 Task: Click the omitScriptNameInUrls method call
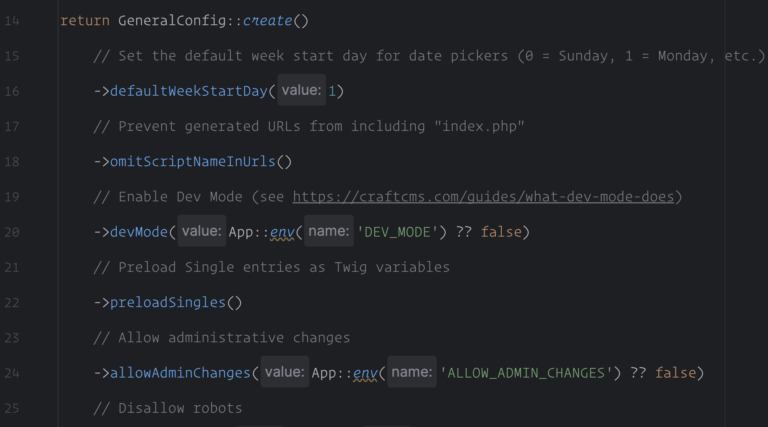coord(189,162)
